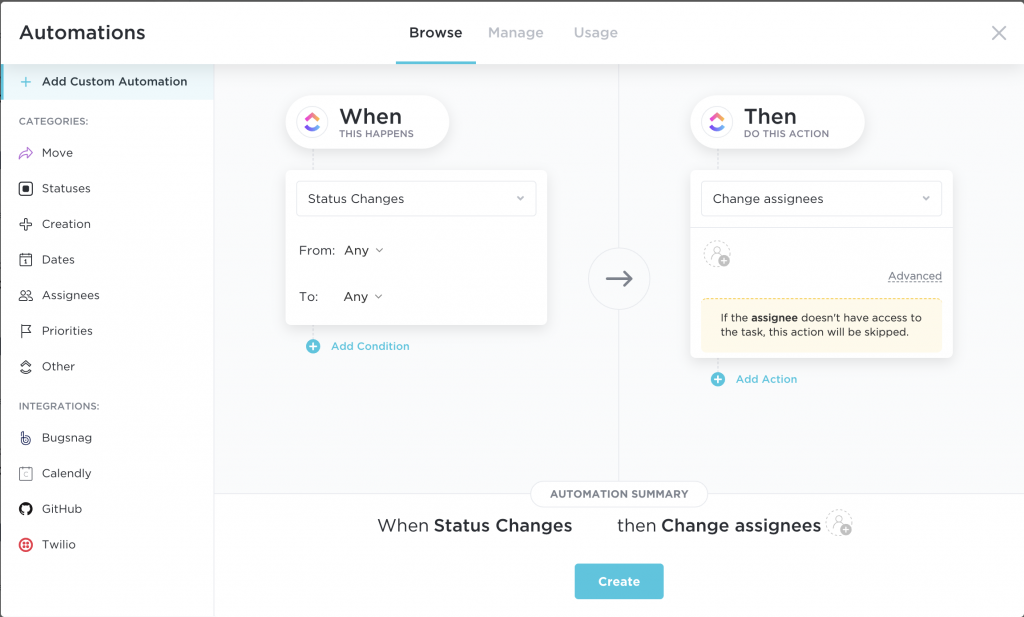
Task: Click the Create button
Action: (x=619, y=581)
